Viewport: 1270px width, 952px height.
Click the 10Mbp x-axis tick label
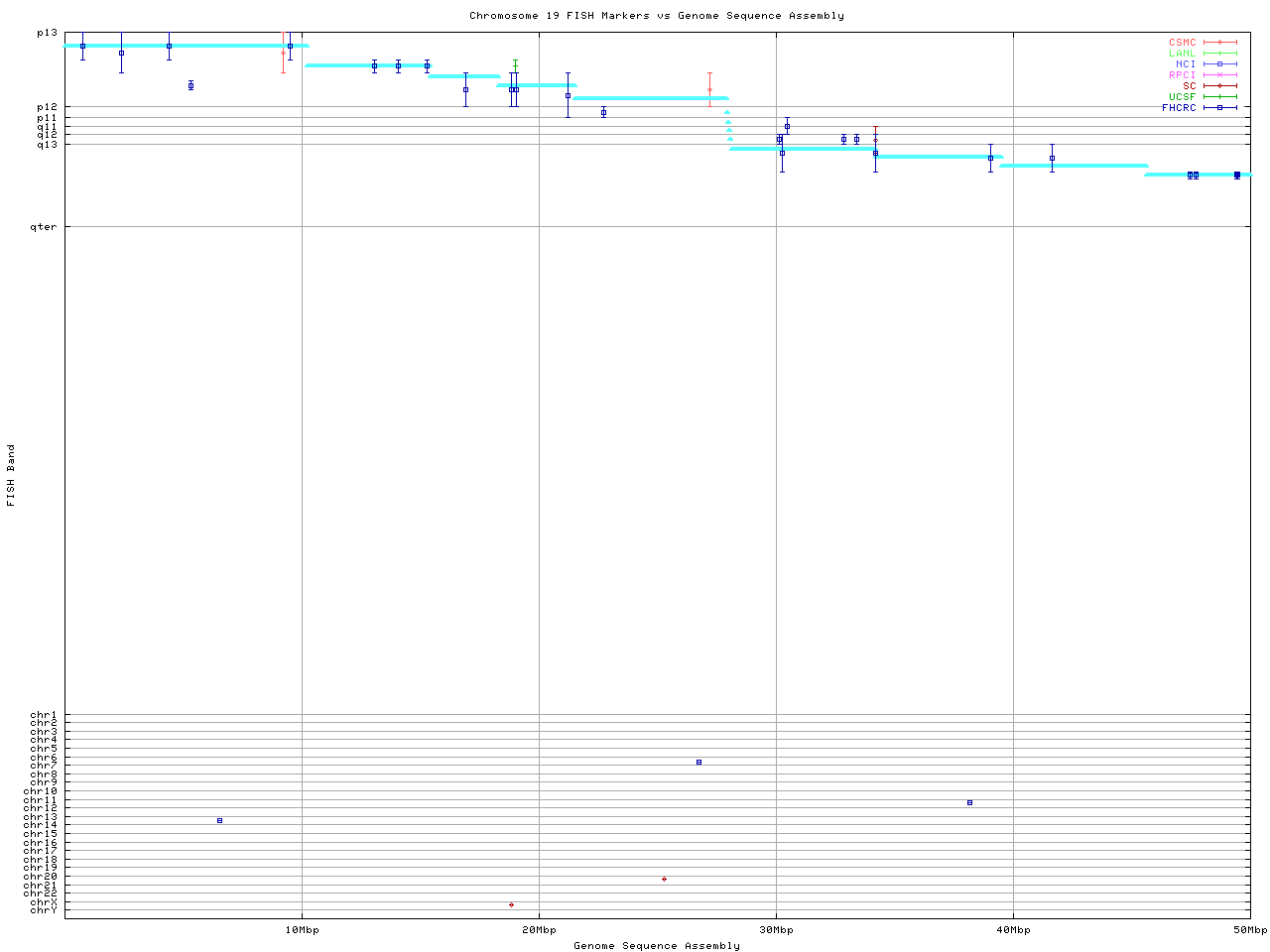[x=302, y=930]
